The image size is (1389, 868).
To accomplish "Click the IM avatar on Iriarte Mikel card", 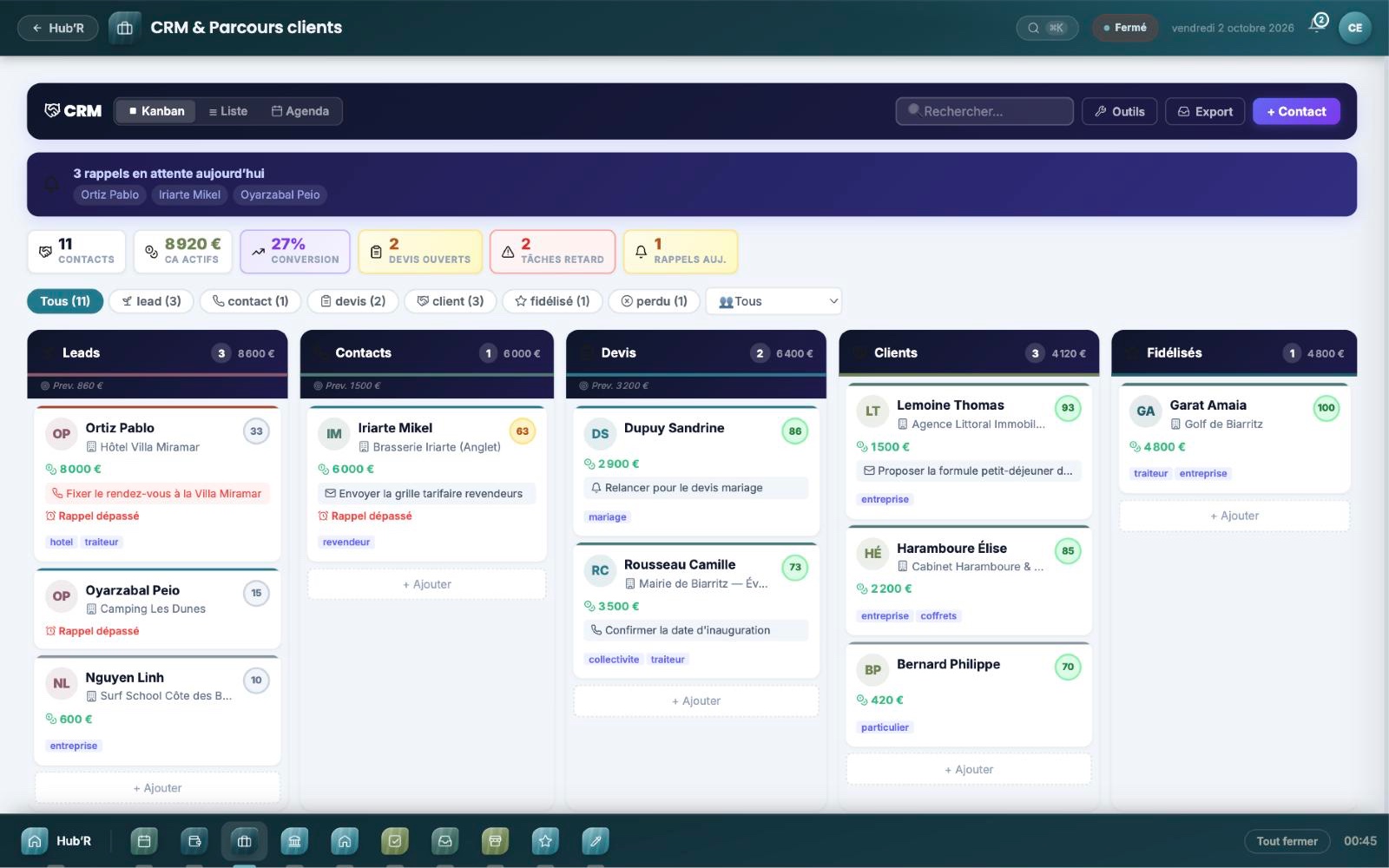I will click(x=334, y=434).
